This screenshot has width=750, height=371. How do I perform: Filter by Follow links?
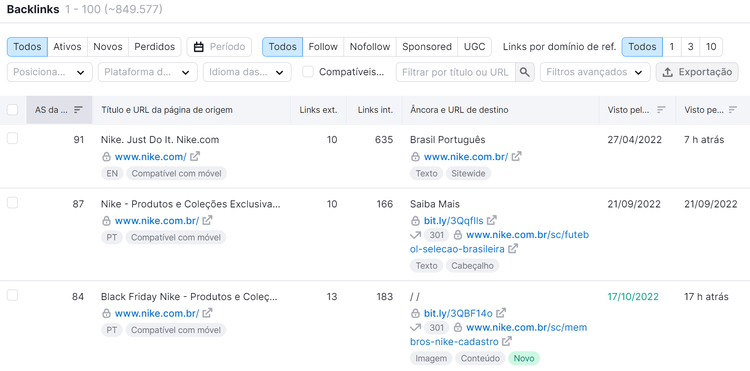(x=323, y=47)
